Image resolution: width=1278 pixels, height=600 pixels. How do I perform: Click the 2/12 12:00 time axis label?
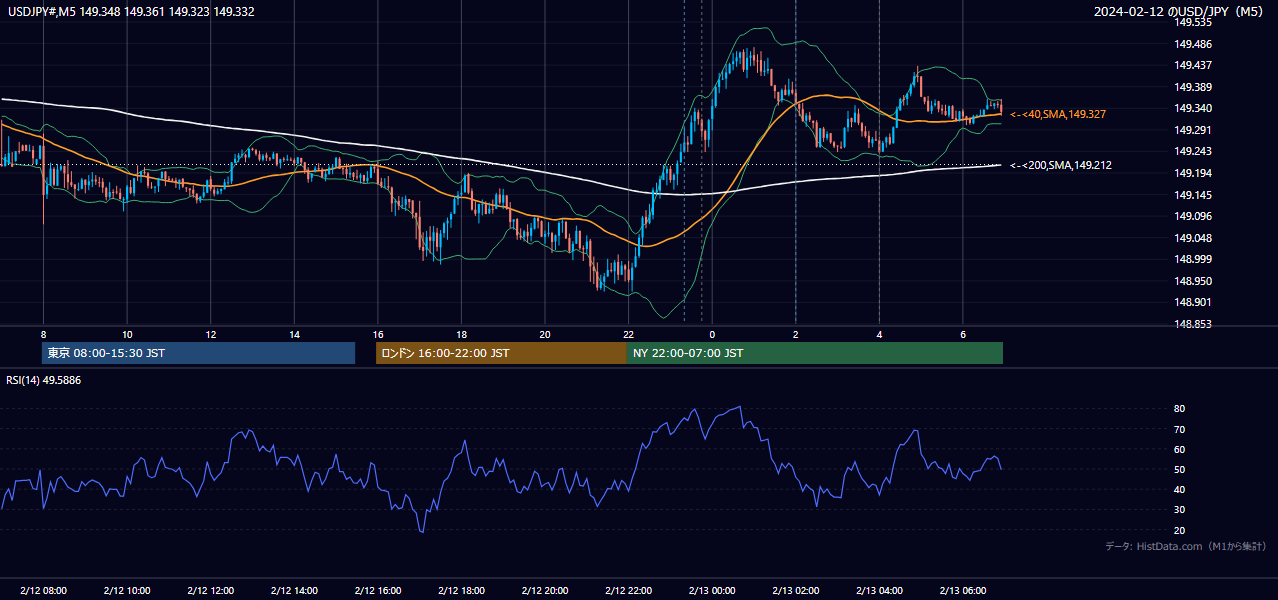point(210,591)
